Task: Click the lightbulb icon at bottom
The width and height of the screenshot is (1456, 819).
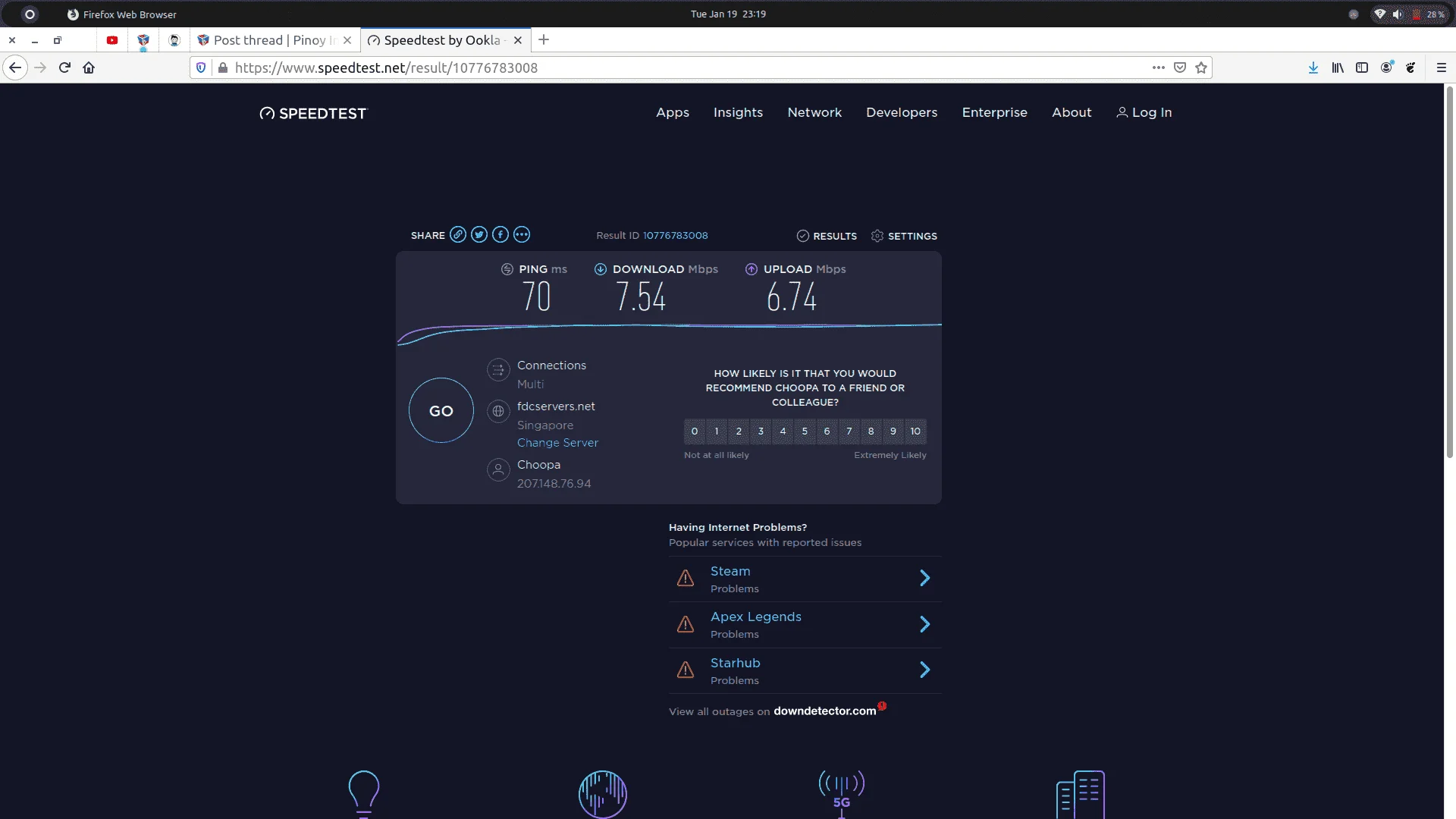Action: click(x=363, y=793)
